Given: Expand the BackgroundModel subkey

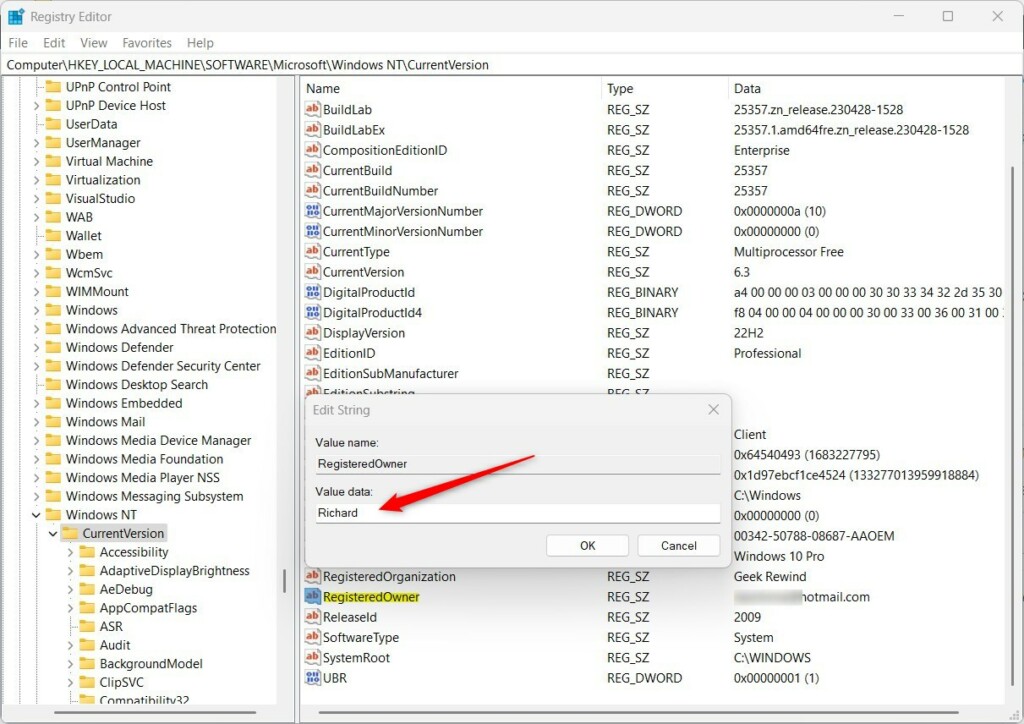Looking at the screenshot, I should tap(70, 663).
